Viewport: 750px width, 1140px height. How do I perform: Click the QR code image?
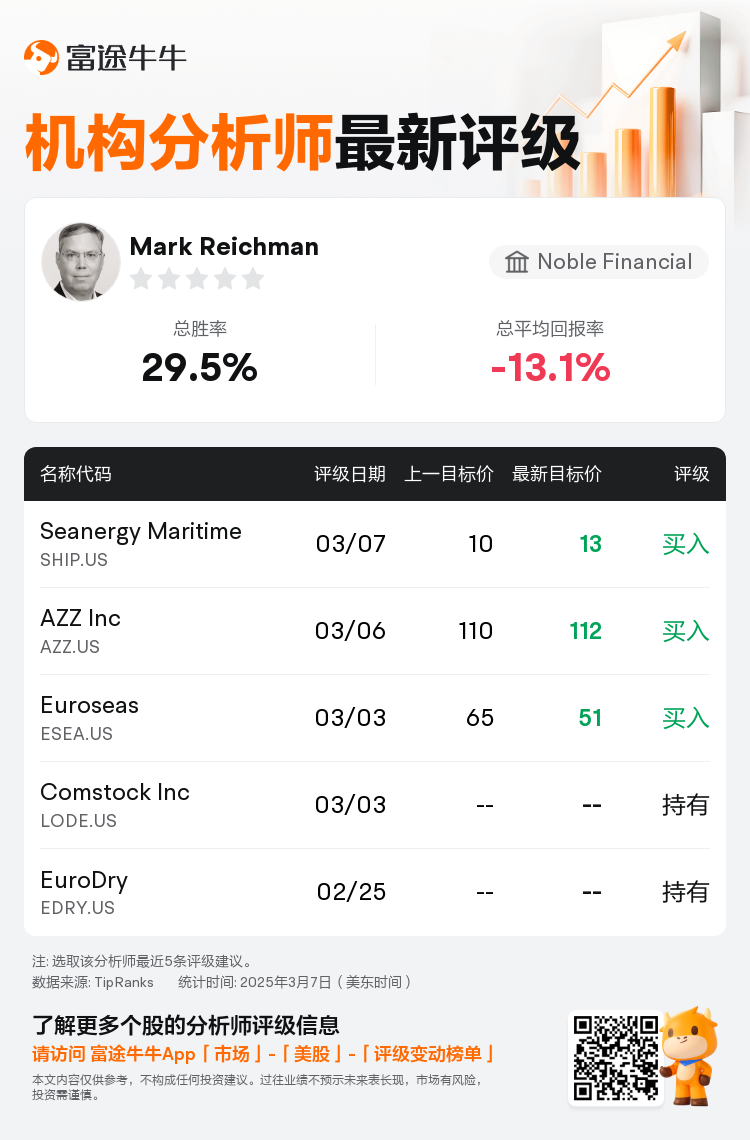[x=616, y=1058]
